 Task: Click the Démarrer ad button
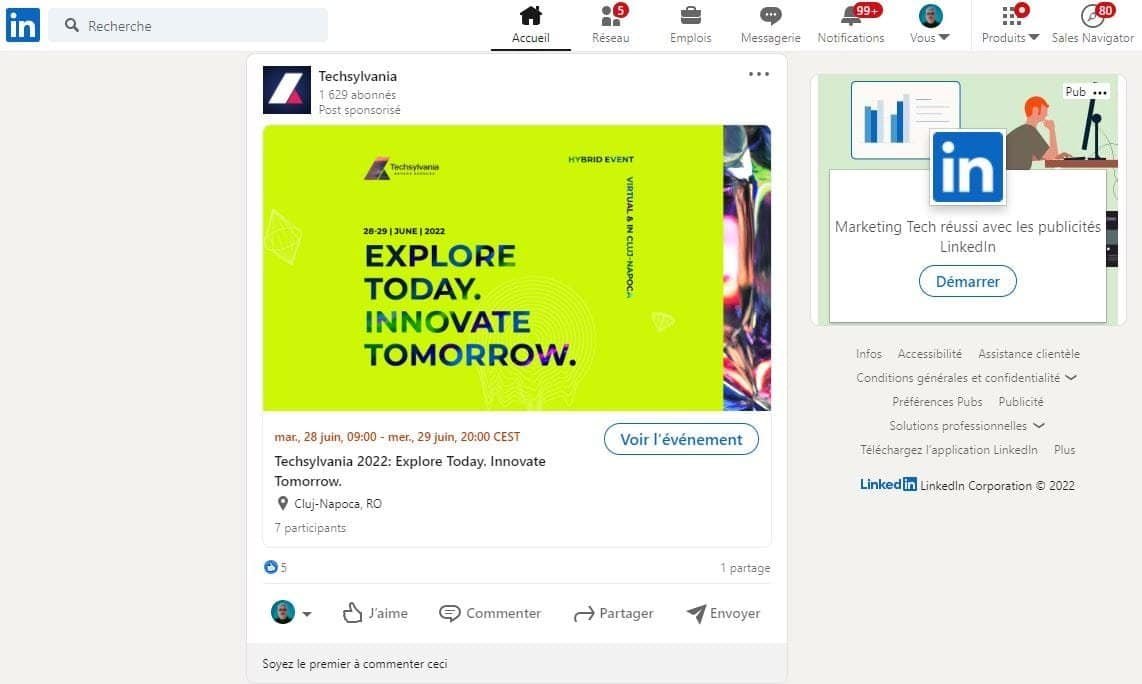[967, 281]
